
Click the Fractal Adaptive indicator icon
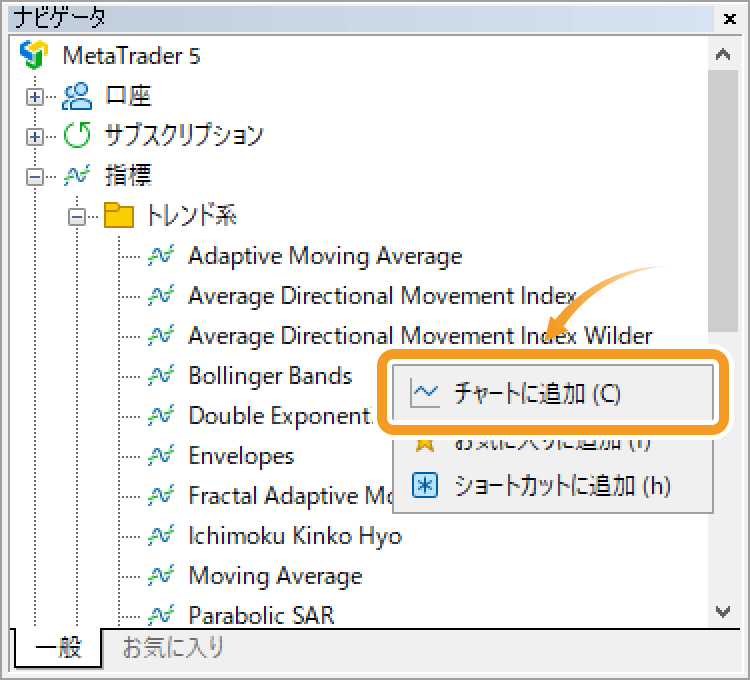tap(161, 495)
